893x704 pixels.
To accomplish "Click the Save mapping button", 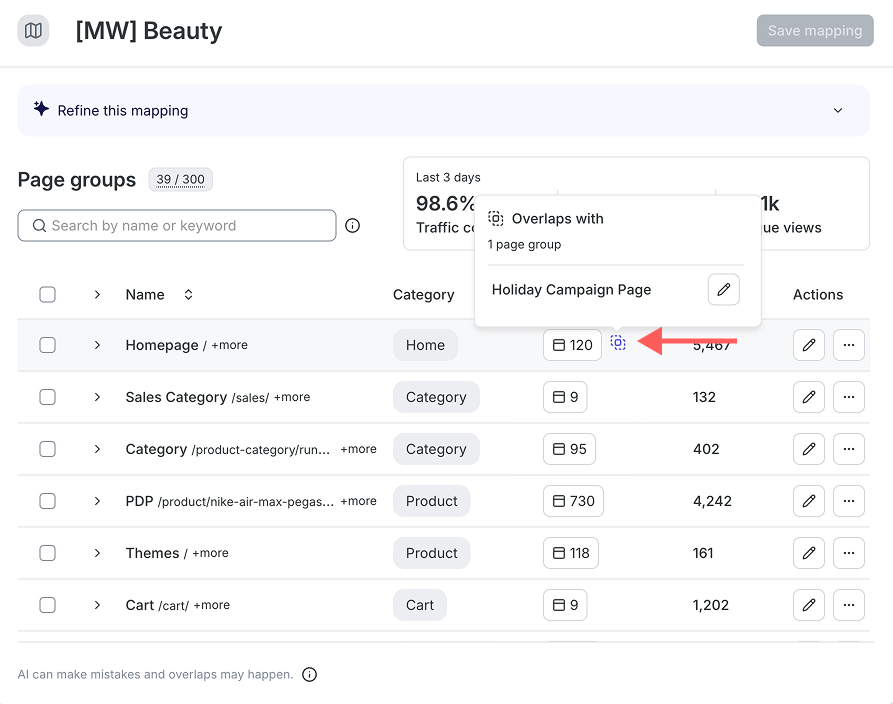I will click(x=815, y=31).
